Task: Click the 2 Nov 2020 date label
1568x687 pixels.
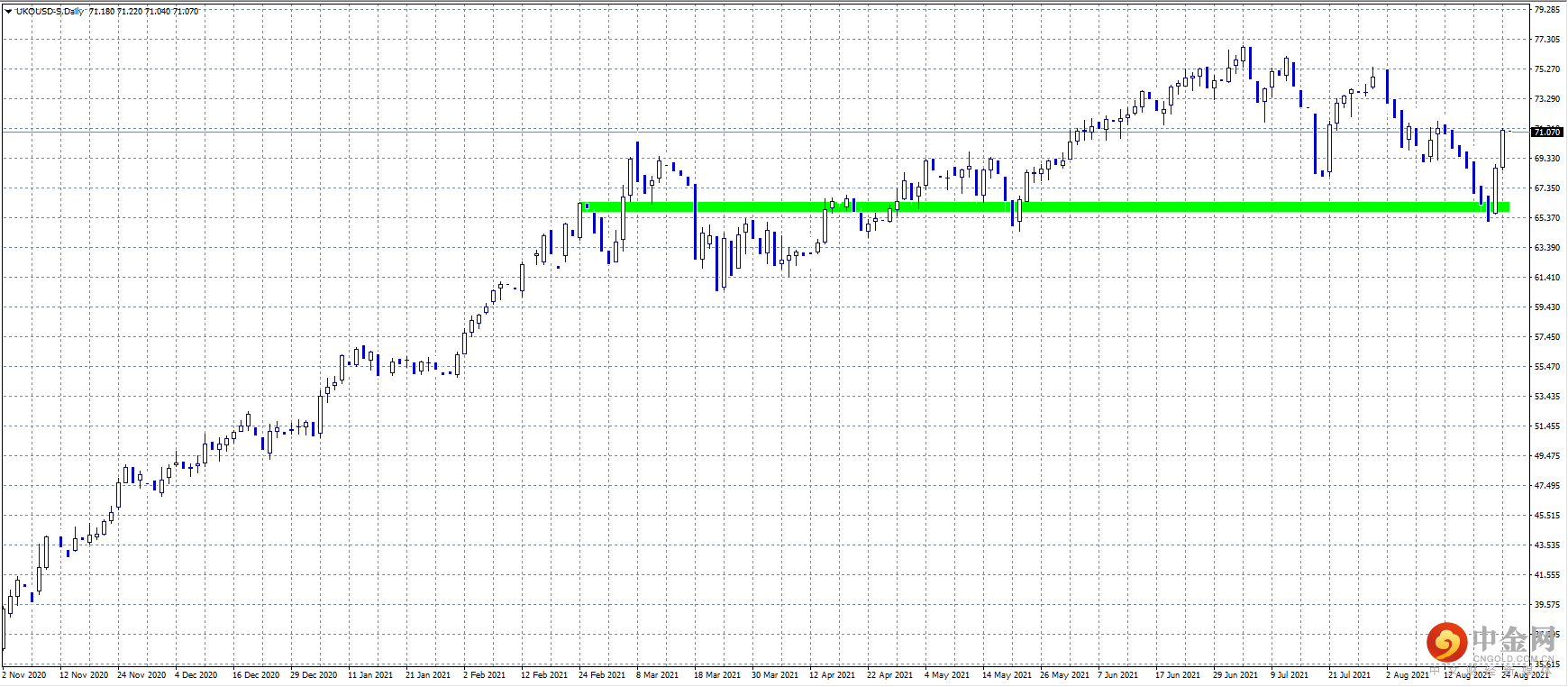Action: coord(24,675)
